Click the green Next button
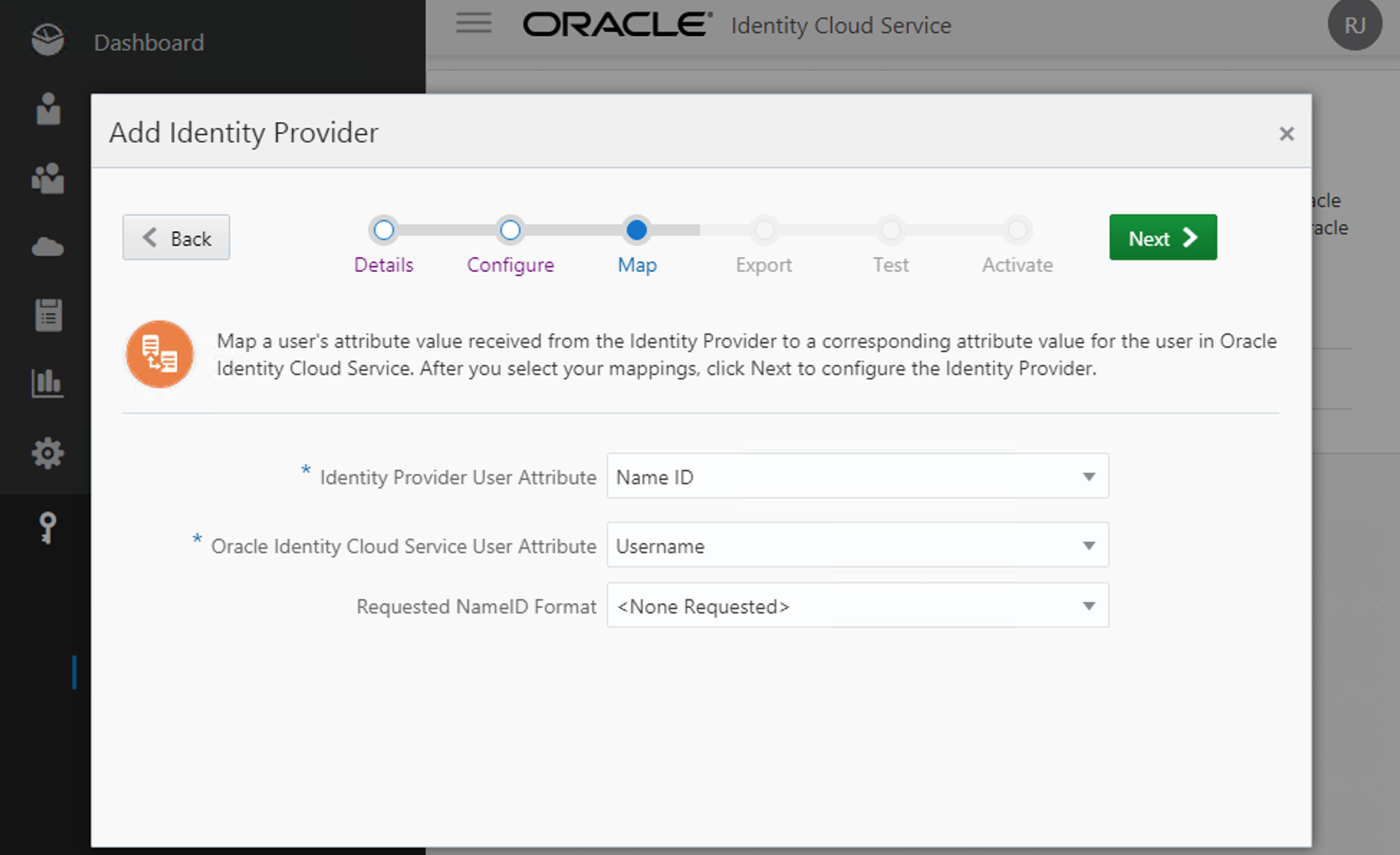This screenshot has width=1400, height=855. point(1163,237)
